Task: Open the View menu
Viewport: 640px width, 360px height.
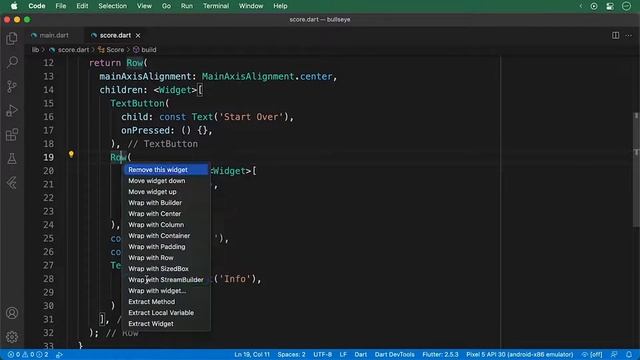Action: (144, 6)
